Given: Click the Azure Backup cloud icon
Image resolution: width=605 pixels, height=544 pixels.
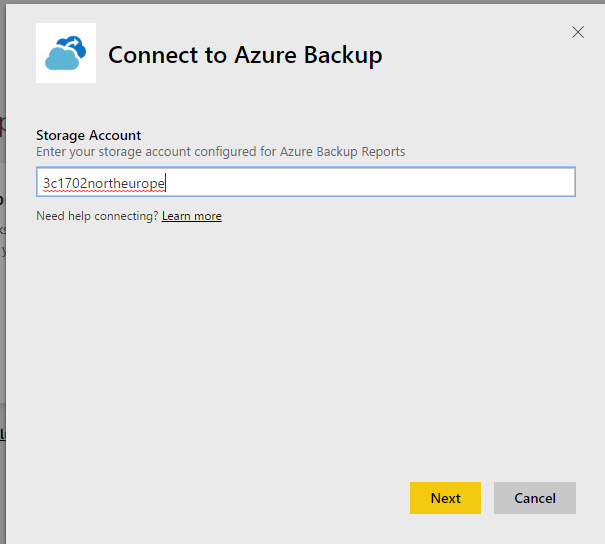Looking at the screenshot, I should [66, 52].
